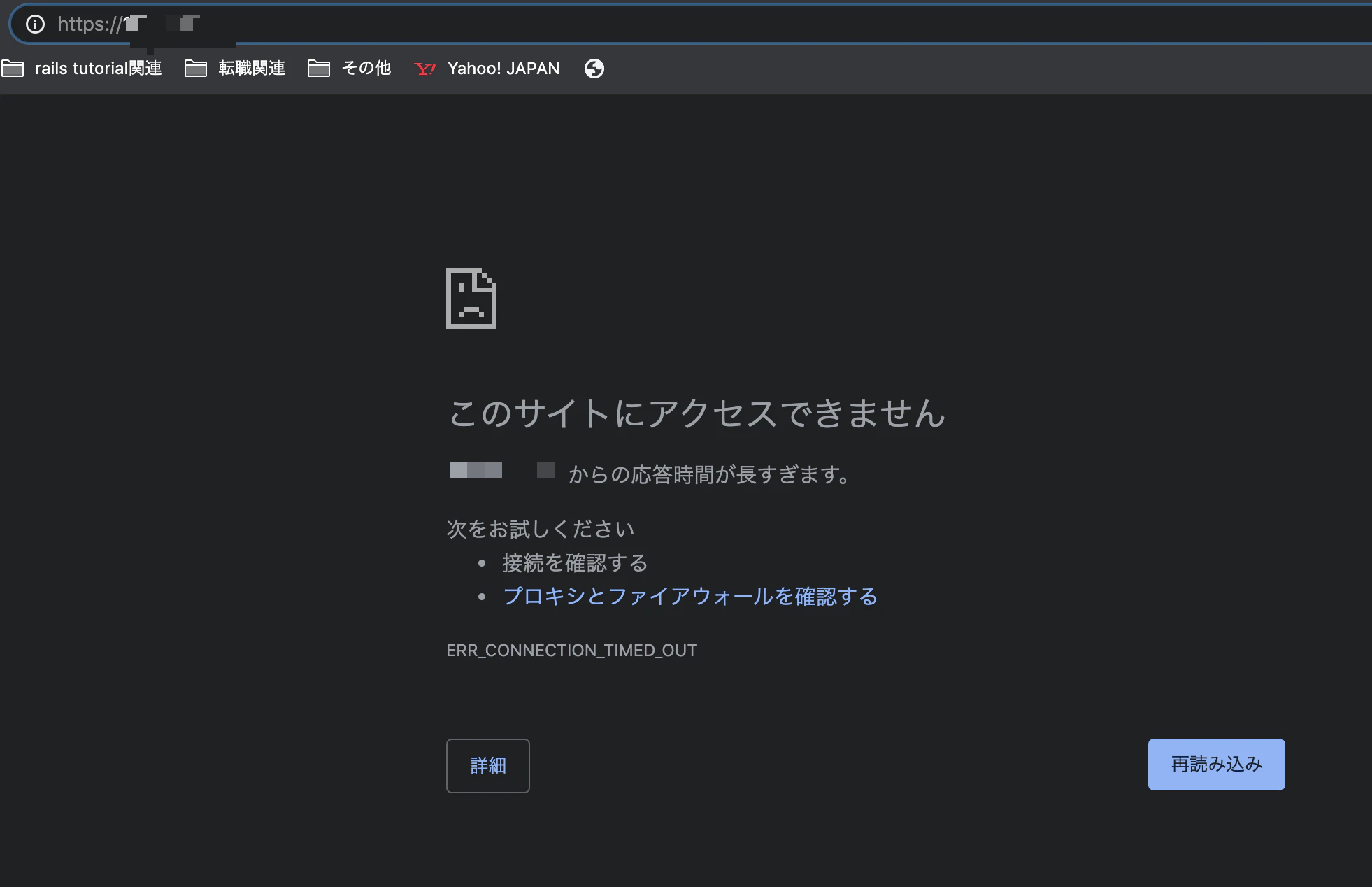Open the Yahoo! JAPAN bookmark
Image resolution: width=1372 pixels, height=887 pixels.
487,69
